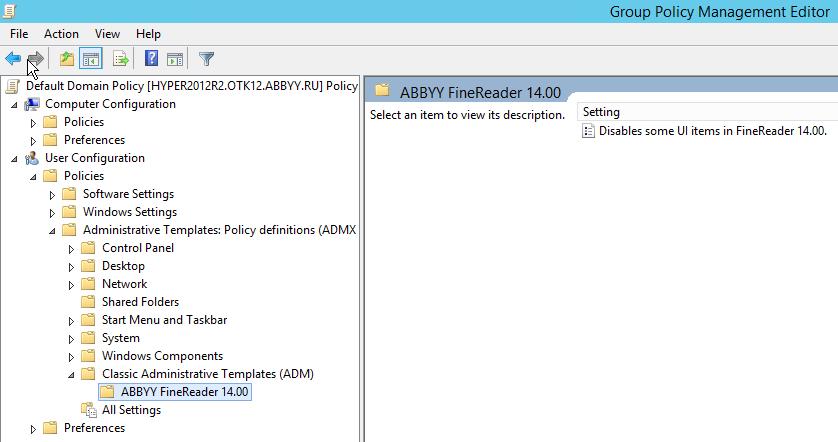The width and height of the screenshot is (838, 442).
Task: Click the Network folder icon
Action: [88, 284]
